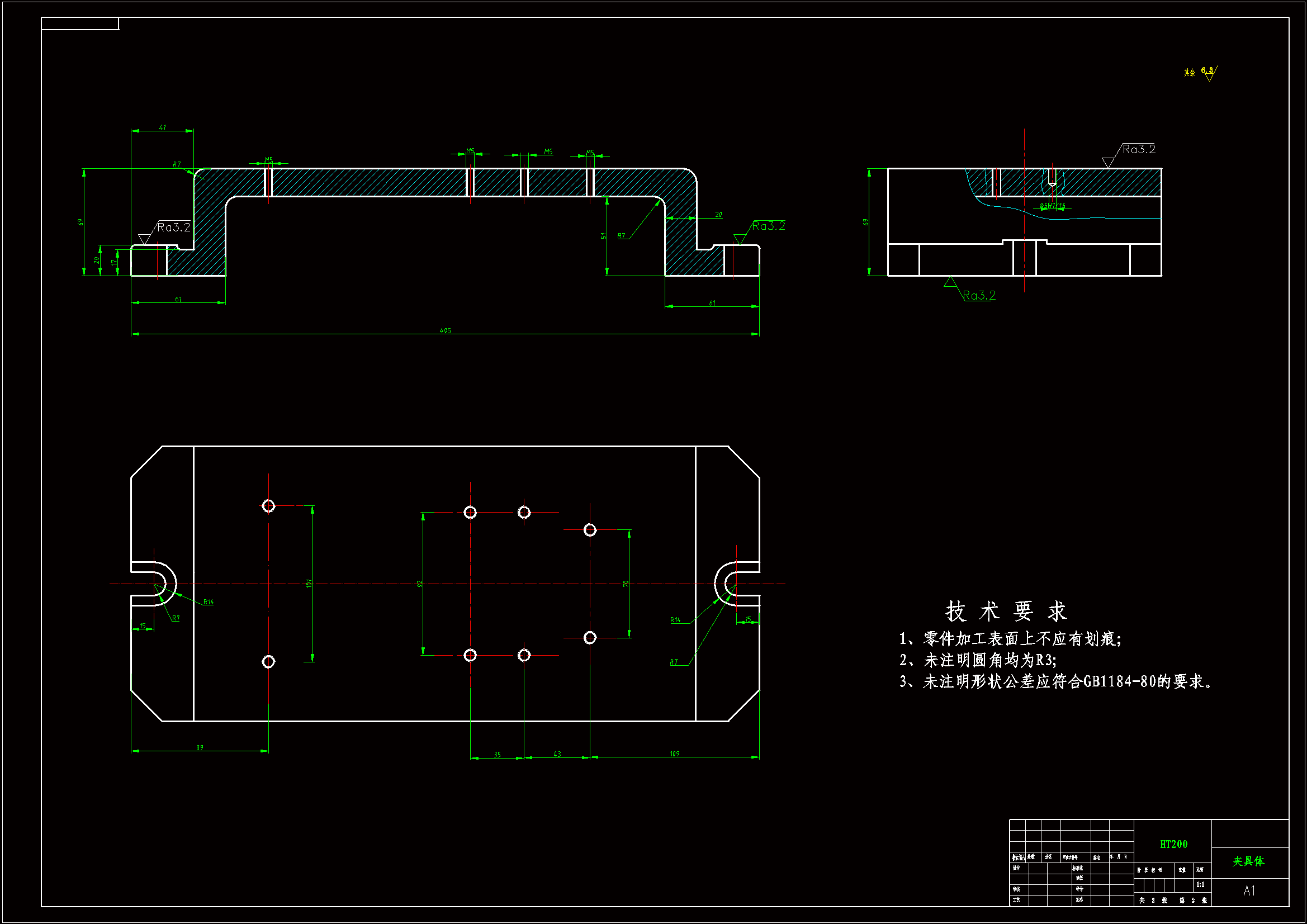Click the 101 vertical dimension in plan view

(x=309, y=584)
